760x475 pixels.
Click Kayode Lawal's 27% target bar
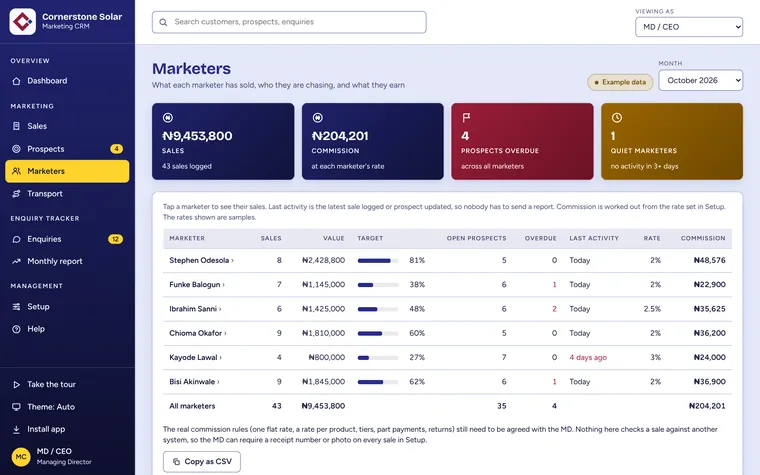point(378,358)
